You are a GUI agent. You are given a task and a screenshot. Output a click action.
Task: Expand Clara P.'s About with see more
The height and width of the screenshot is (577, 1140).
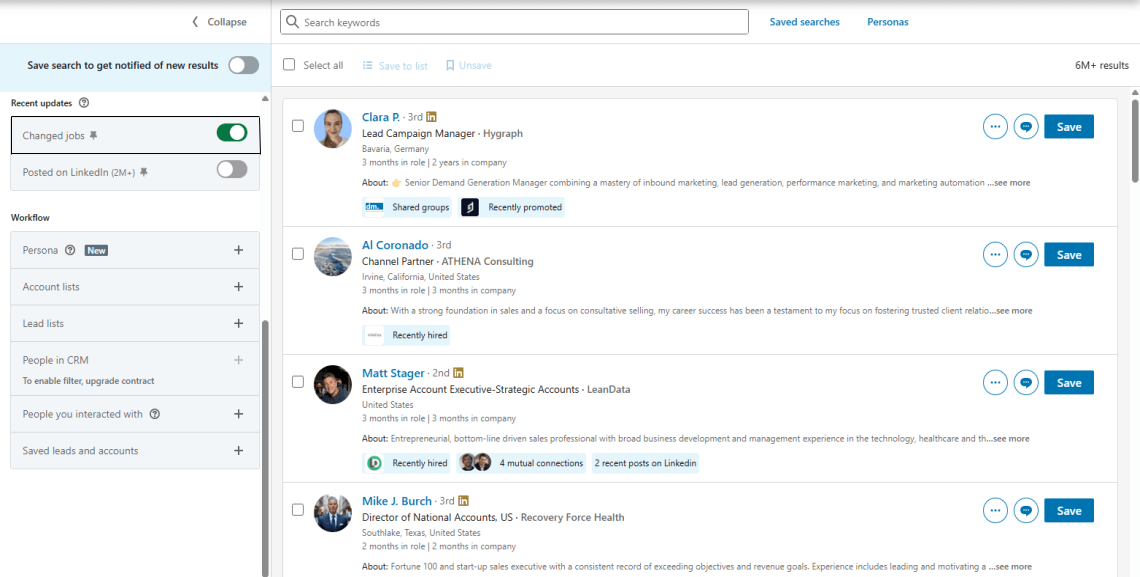tap(1008, 182)
